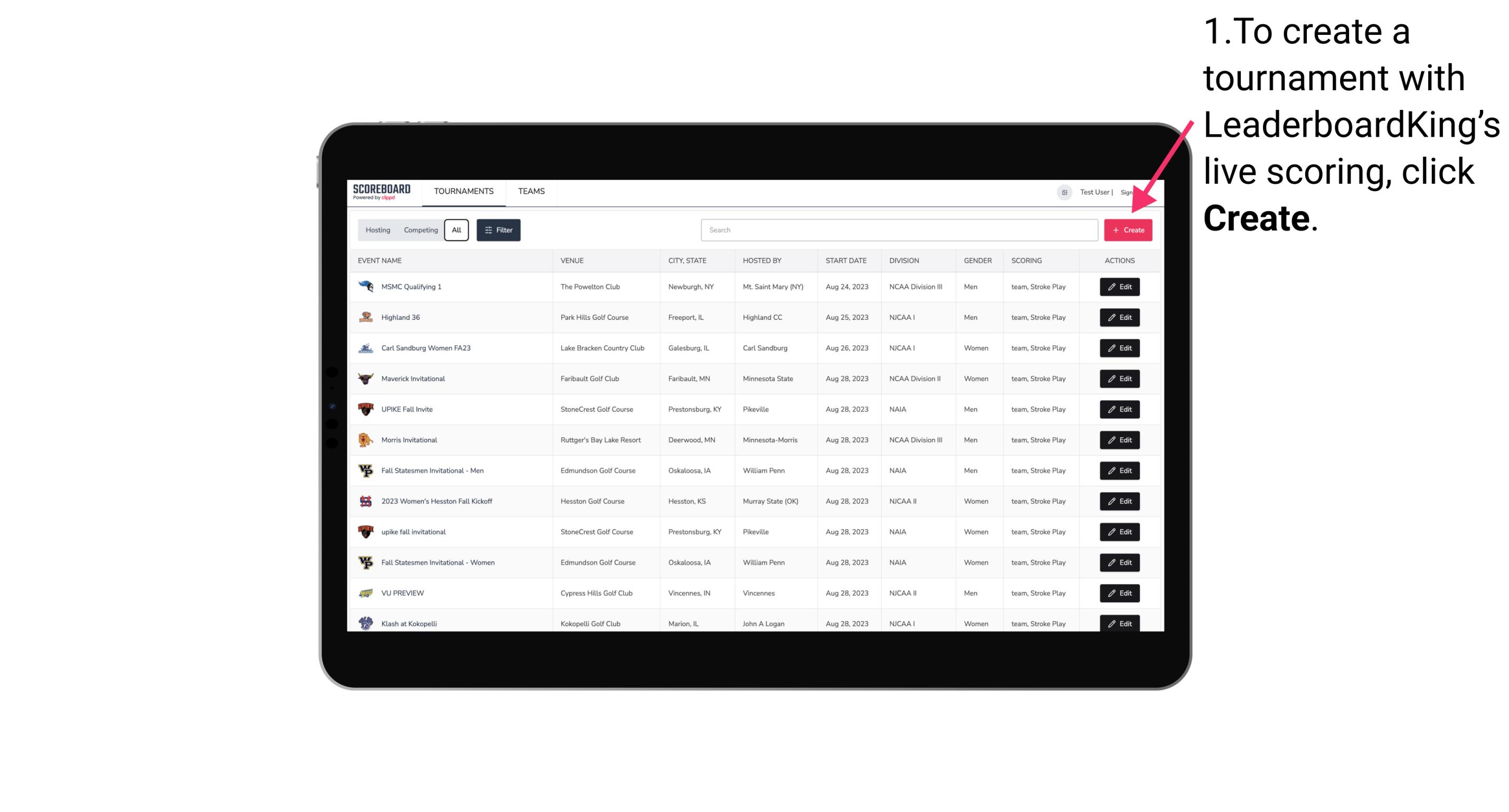The height and width of the screenshot is (812, 1509).
Task: Click the Edit icon for Carl Sandburg Women FA23
Action: 1119,348
